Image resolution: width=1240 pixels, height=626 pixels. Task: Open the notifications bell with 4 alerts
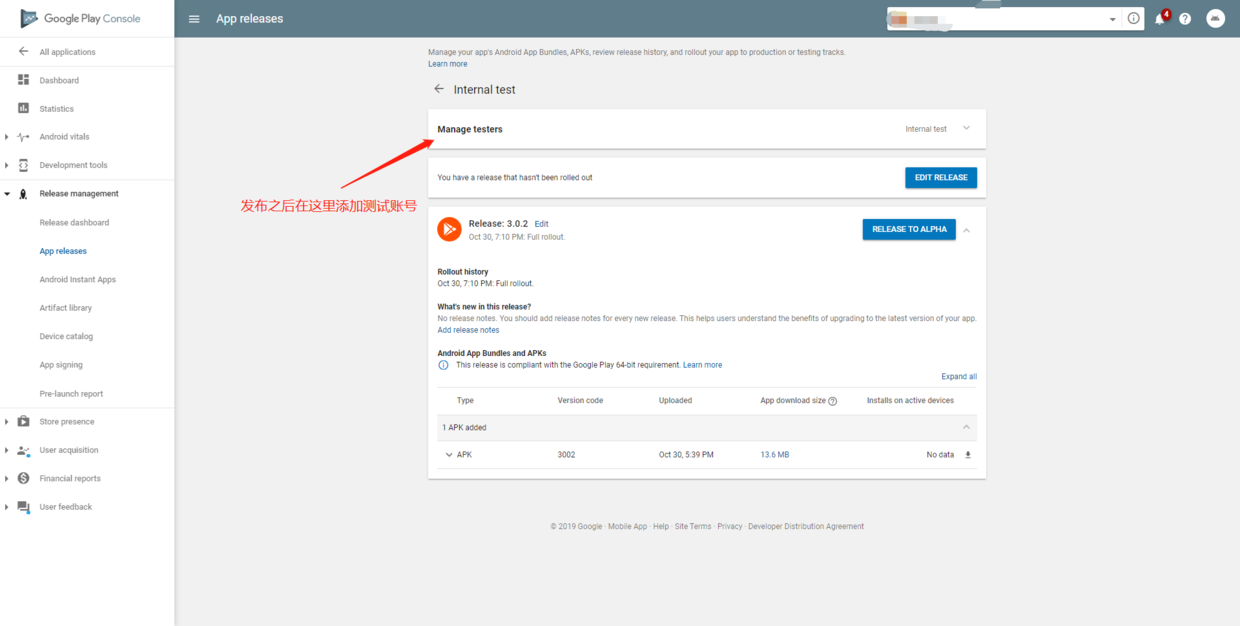1160,18
